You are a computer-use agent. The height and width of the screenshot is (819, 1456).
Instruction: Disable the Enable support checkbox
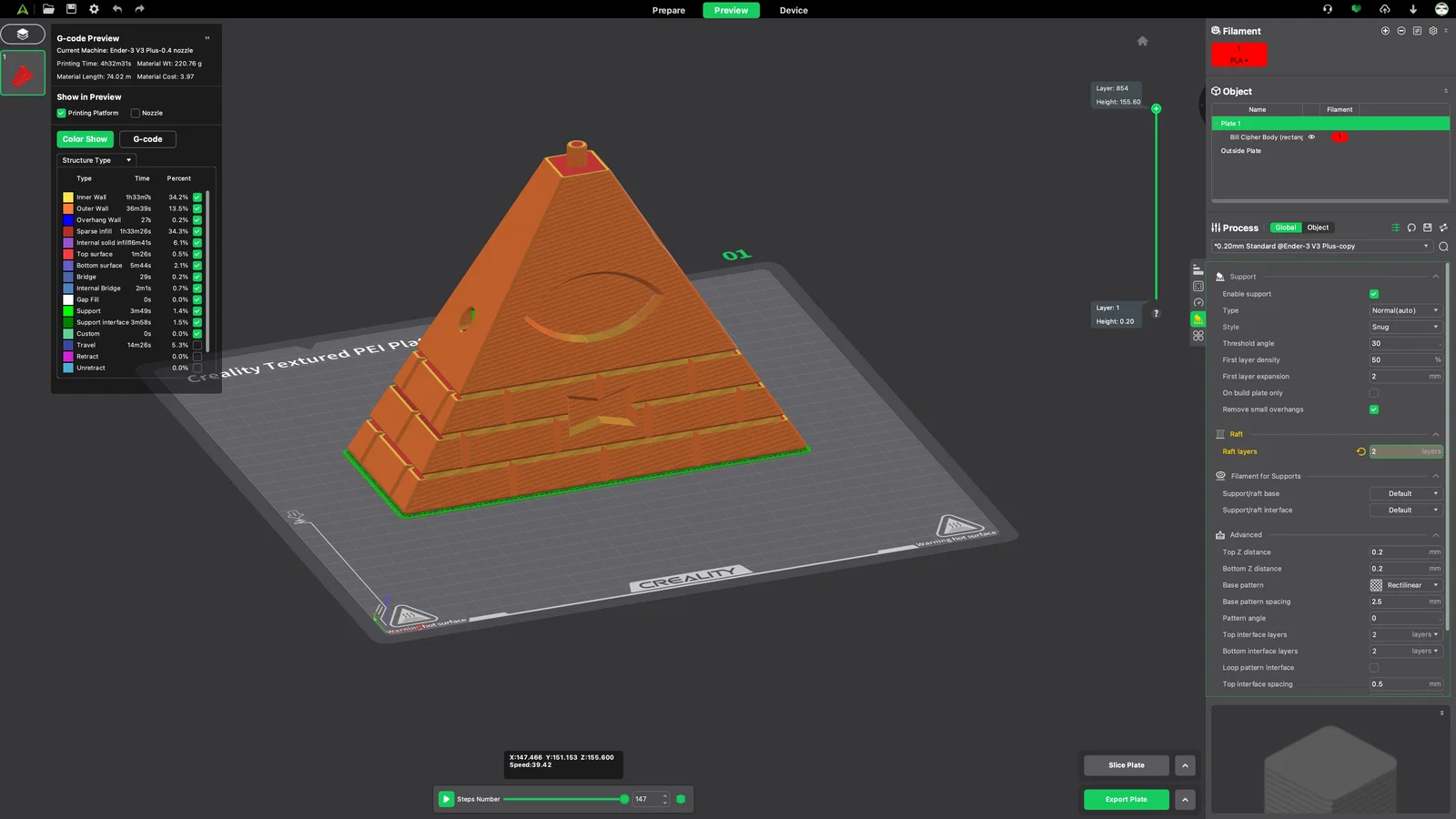(x=1374, y=294)
